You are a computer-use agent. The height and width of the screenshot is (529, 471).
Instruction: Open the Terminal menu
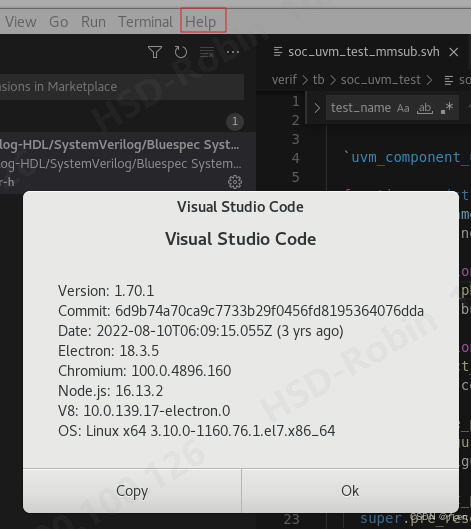pyautogui.click(x=145, y=22)
